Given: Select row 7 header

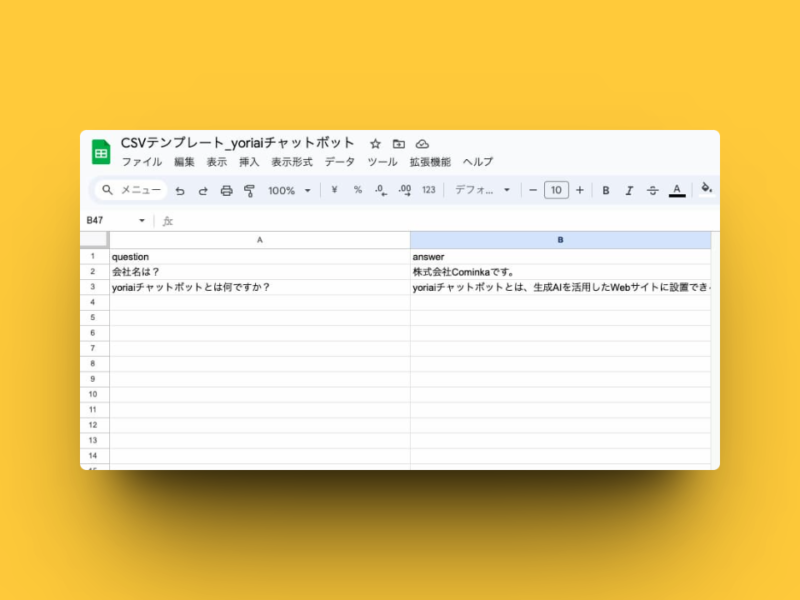Looking at the screenshot, I should 94,348.
